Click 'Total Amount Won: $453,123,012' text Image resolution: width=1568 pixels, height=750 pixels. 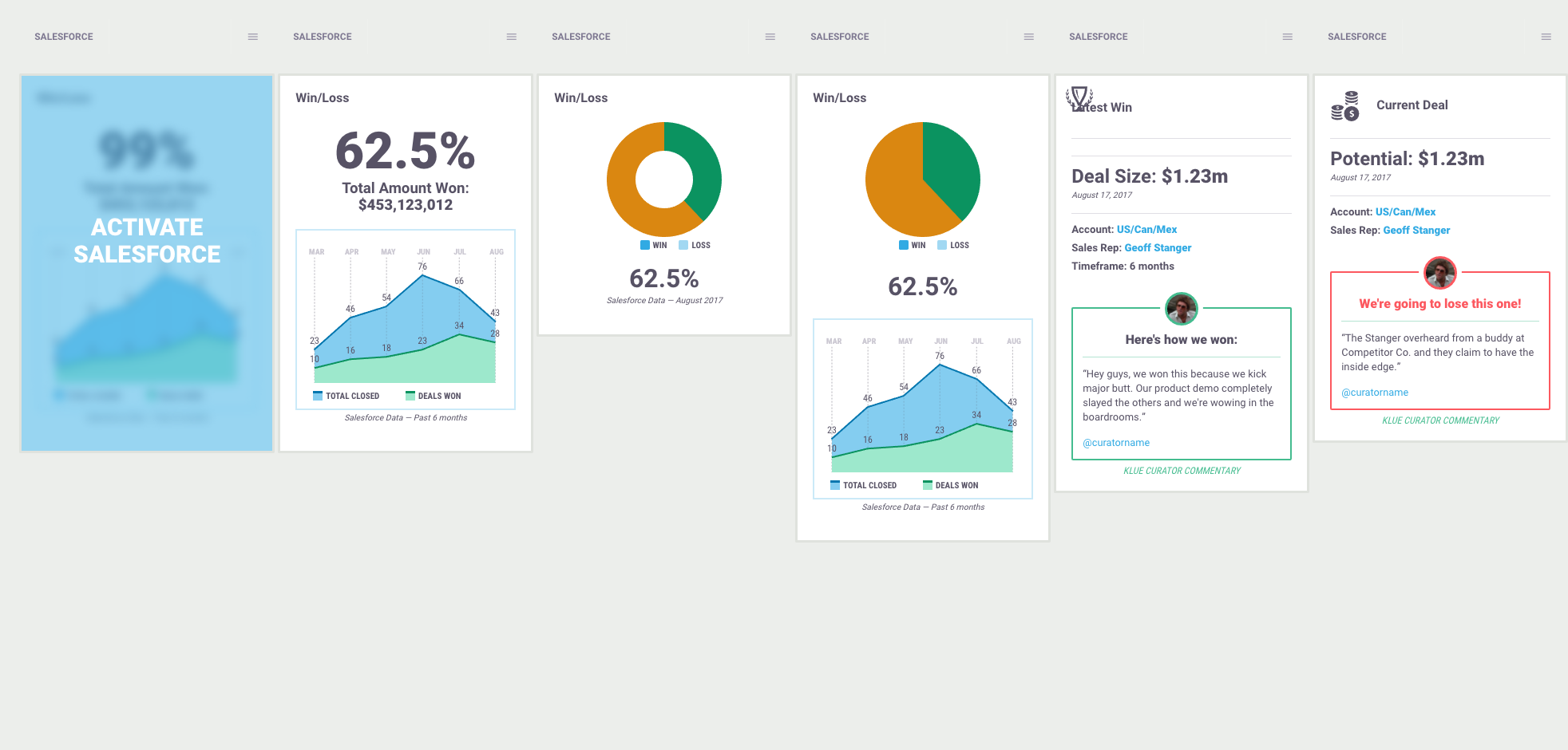click(x=406, y=196)
